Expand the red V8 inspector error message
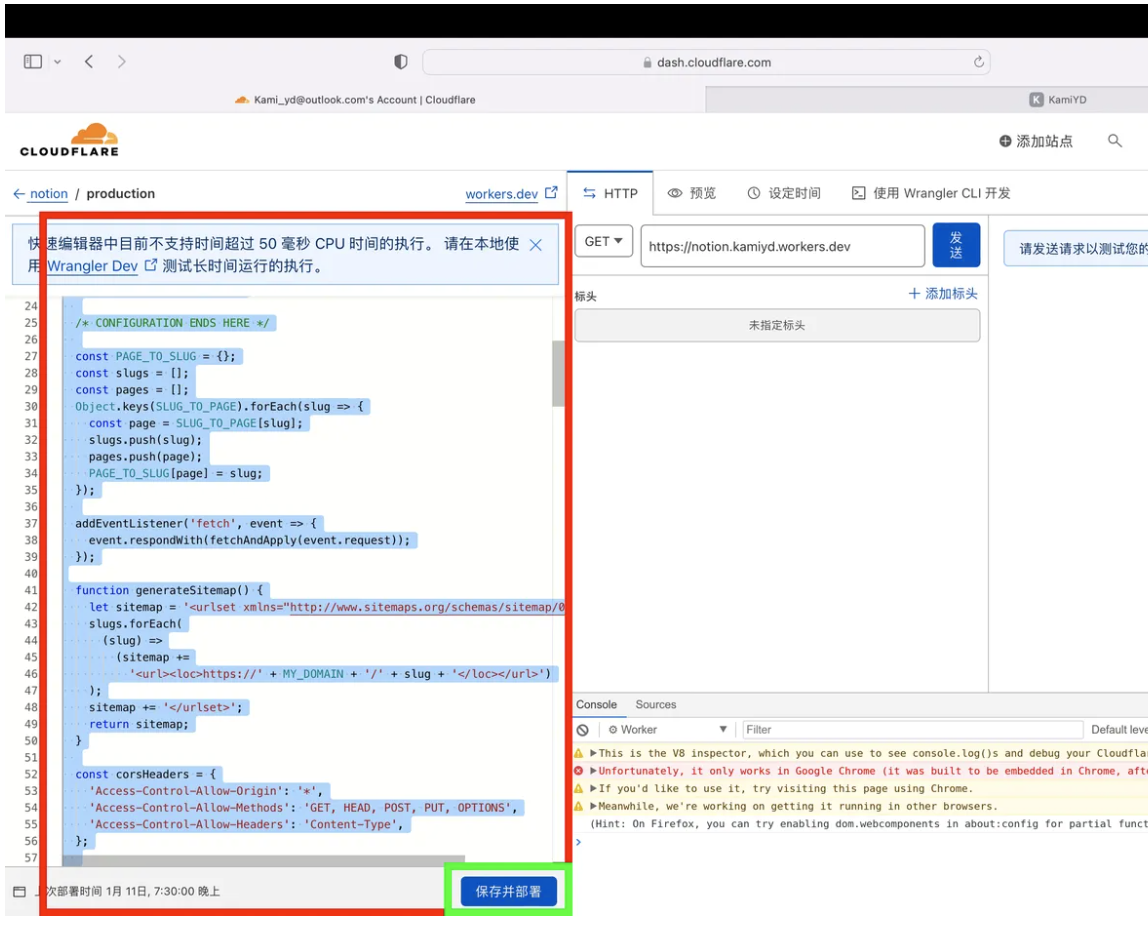1148x928 pixels. (x=593, y=771)
